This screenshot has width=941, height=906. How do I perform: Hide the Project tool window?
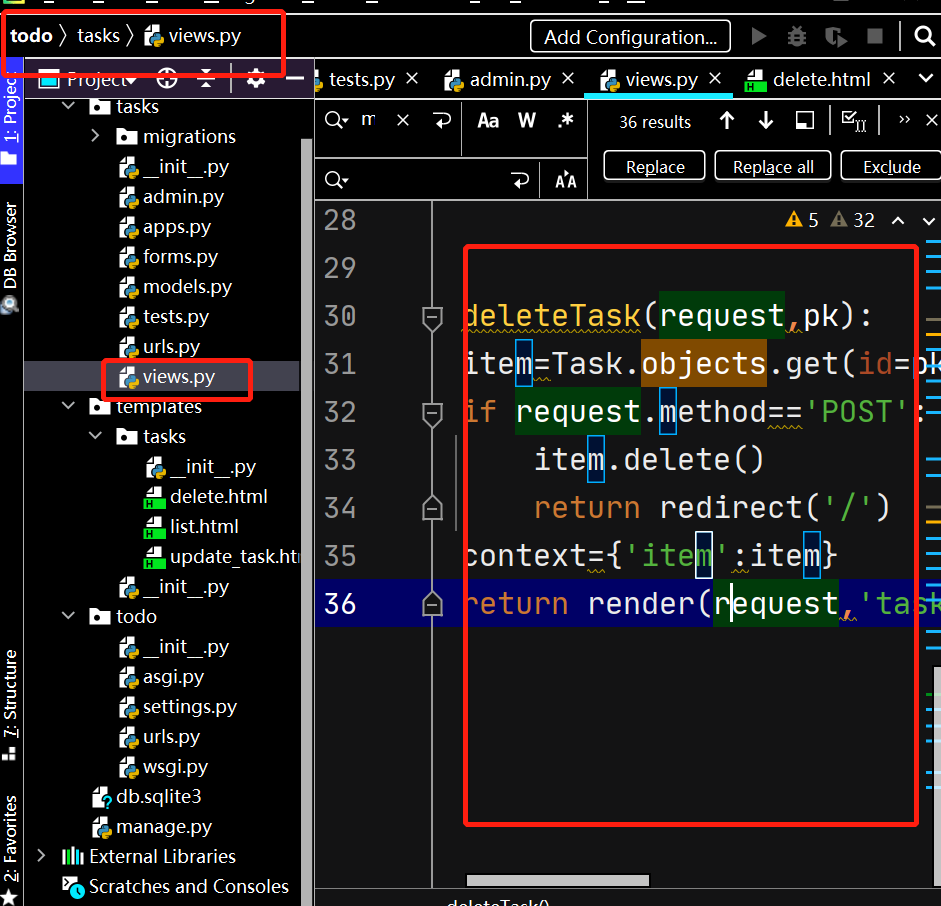[295, 79]
